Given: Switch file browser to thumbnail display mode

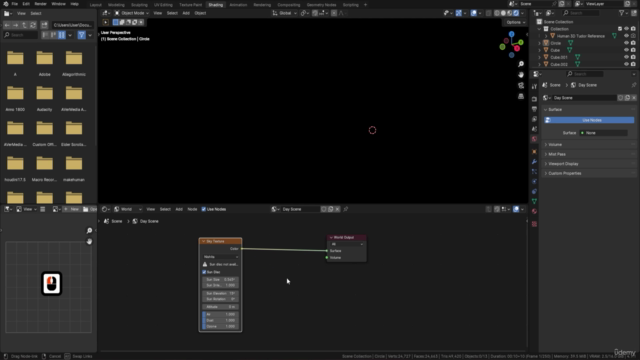Looking at the screenshot, I should point(62,35).
